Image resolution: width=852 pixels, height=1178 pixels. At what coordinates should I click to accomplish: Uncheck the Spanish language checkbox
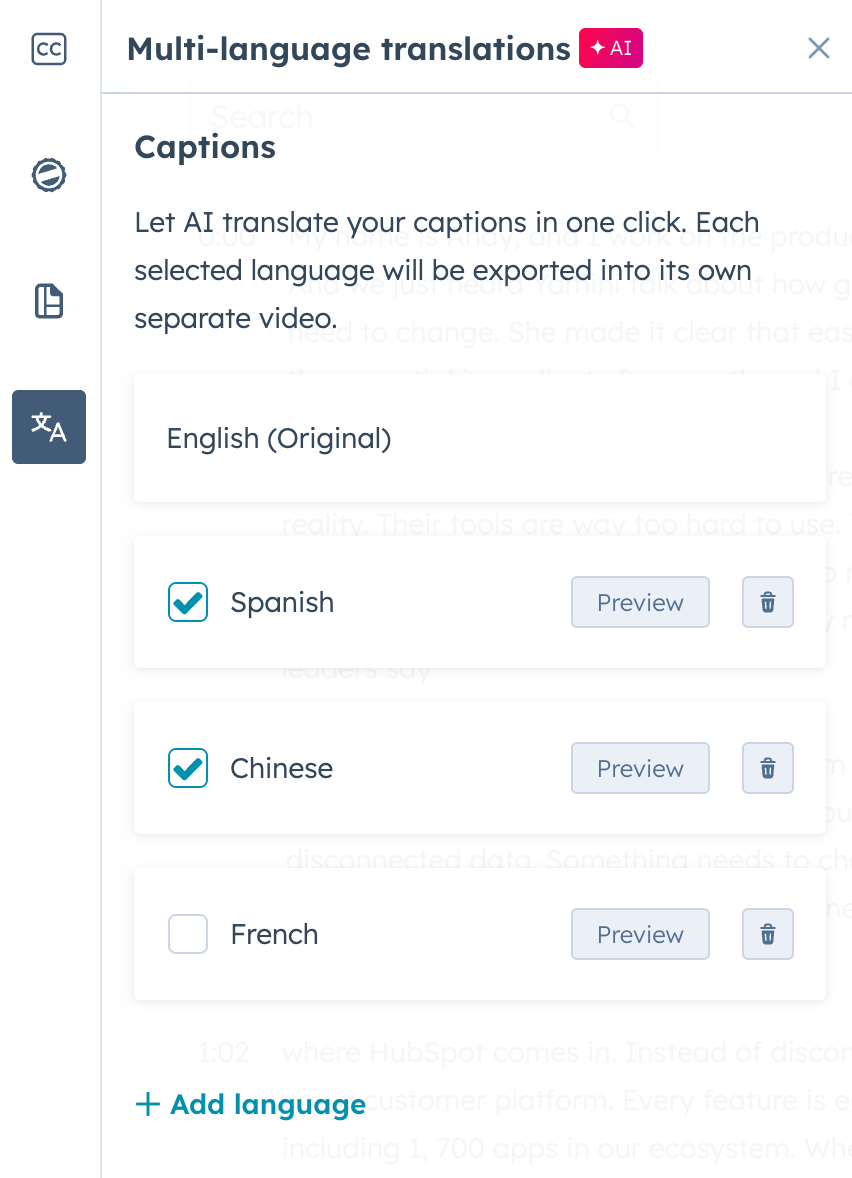[x=187, y=602]
